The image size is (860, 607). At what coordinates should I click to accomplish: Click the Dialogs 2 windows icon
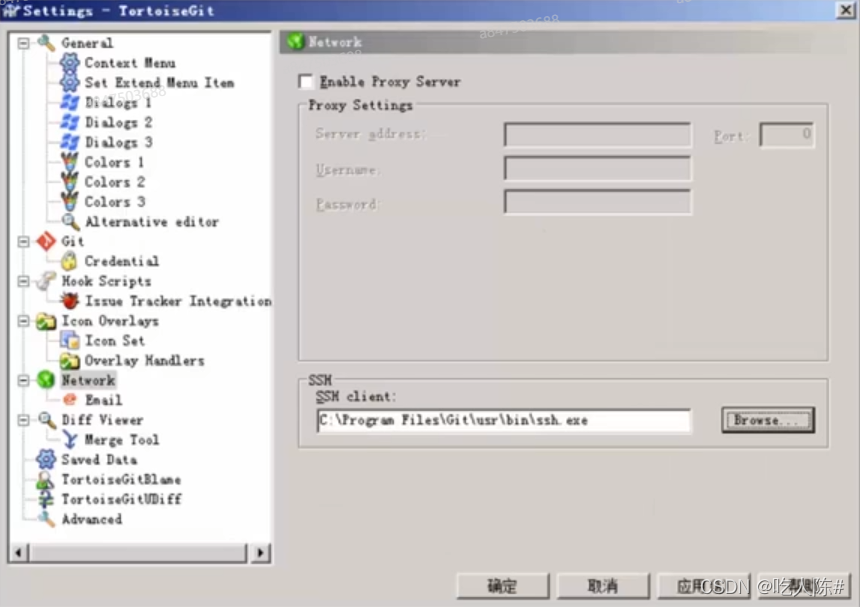click(70, 122)
